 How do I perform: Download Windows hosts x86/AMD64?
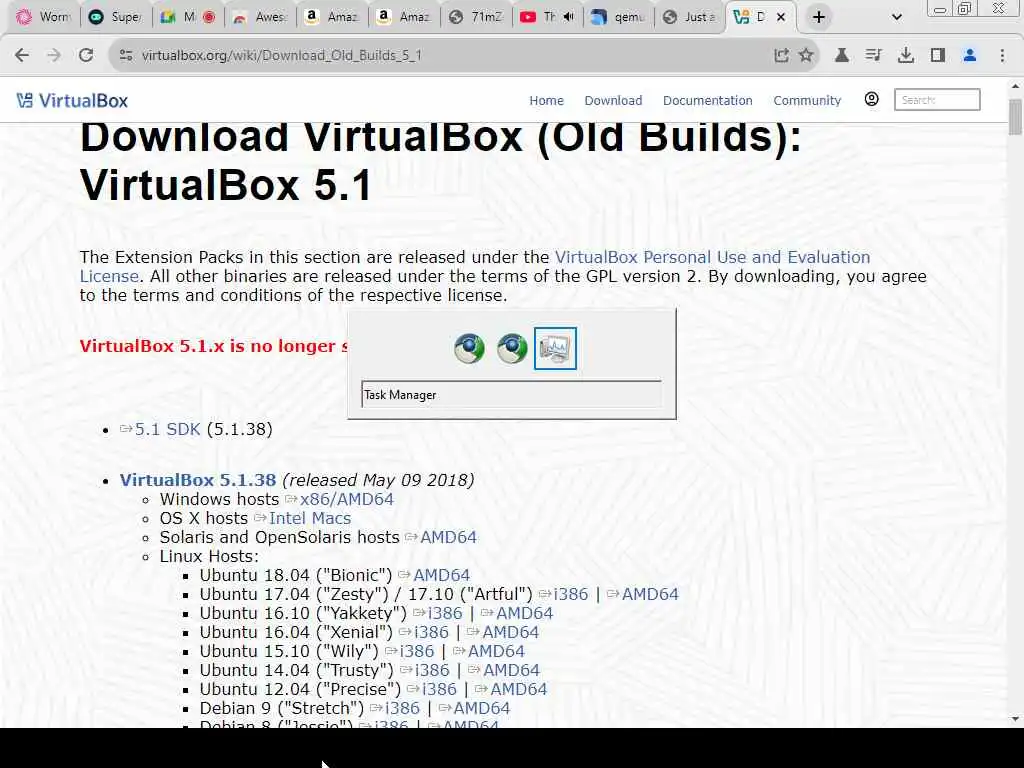(340, 500)
